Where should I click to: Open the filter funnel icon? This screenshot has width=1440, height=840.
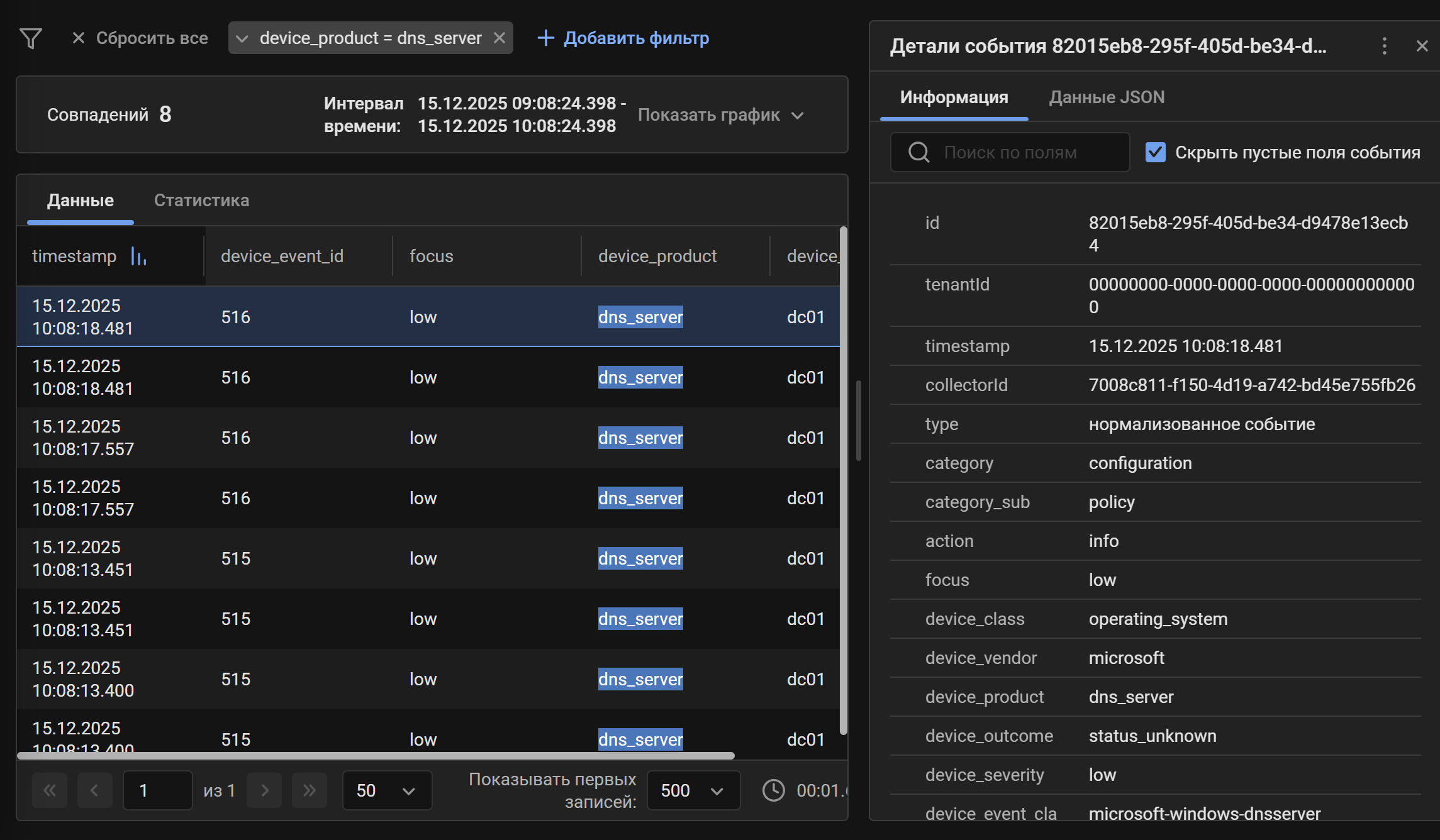tap(30, 38)
